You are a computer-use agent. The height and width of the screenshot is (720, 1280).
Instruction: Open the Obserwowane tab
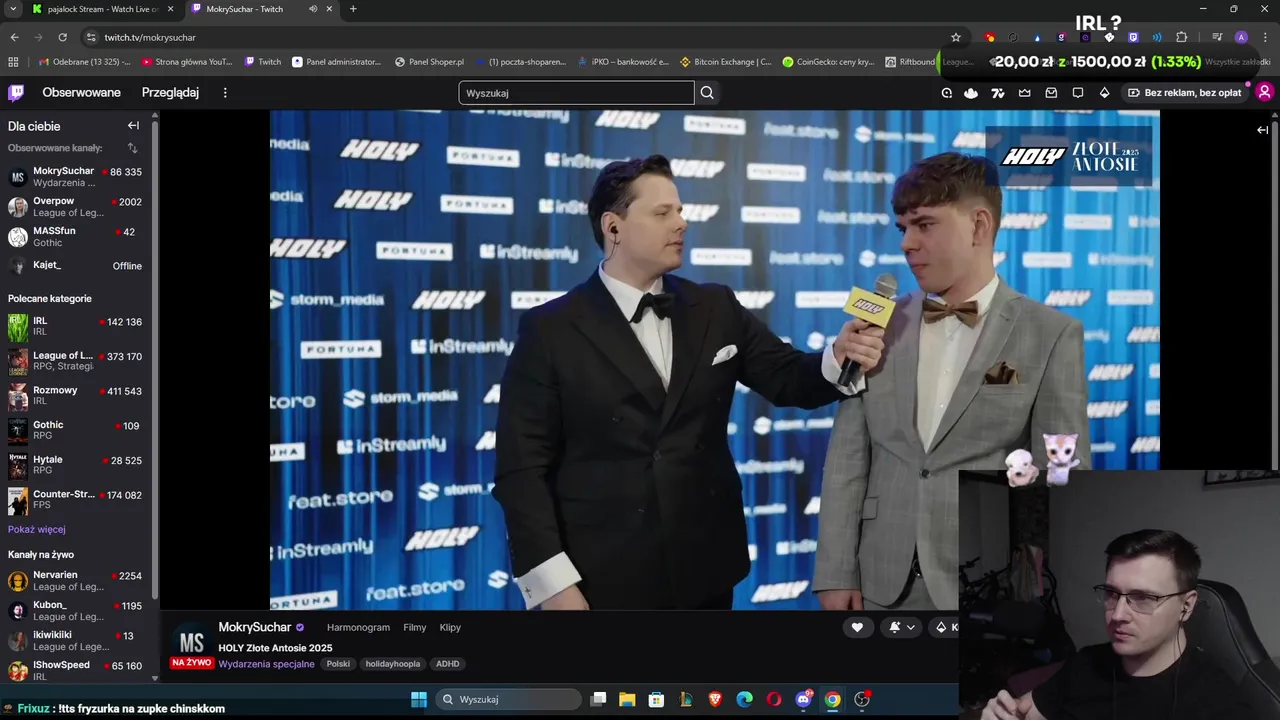click(x=81, y=93)
